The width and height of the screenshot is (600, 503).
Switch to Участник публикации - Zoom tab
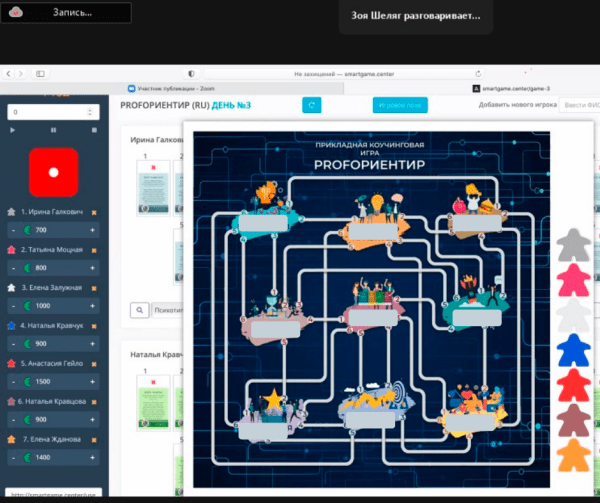coord(172,88)
